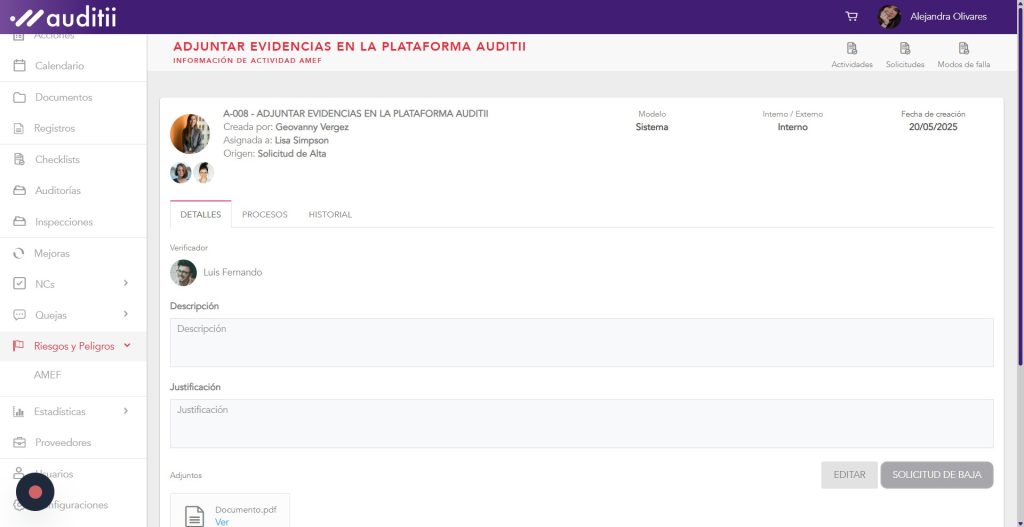Image resolution: width=1024 pixels, height=527 pixels.
Task: Click the red record floating button
Action: click(x=35, y=492)
